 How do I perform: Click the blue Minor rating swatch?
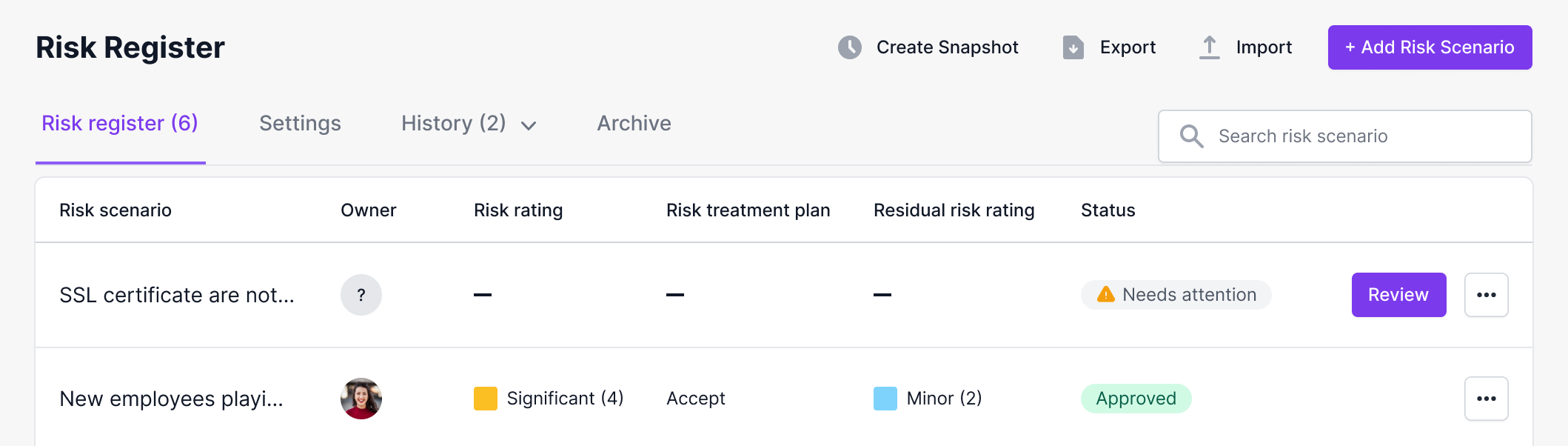(885, 399)
